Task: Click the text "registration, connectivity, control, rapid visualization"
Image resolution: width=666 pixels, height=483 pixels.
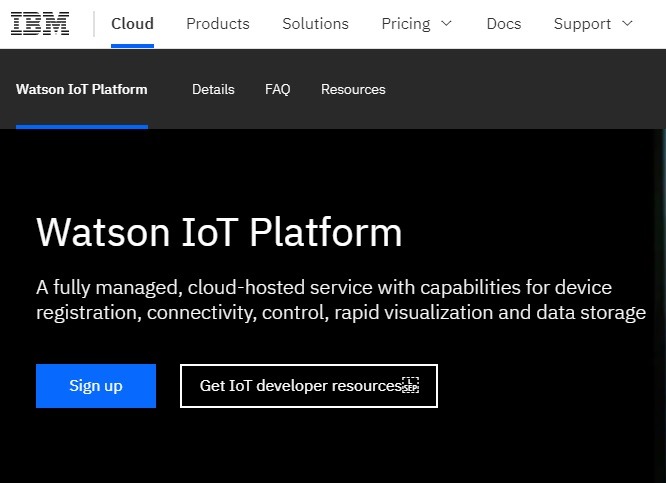Action: (264, 313)
